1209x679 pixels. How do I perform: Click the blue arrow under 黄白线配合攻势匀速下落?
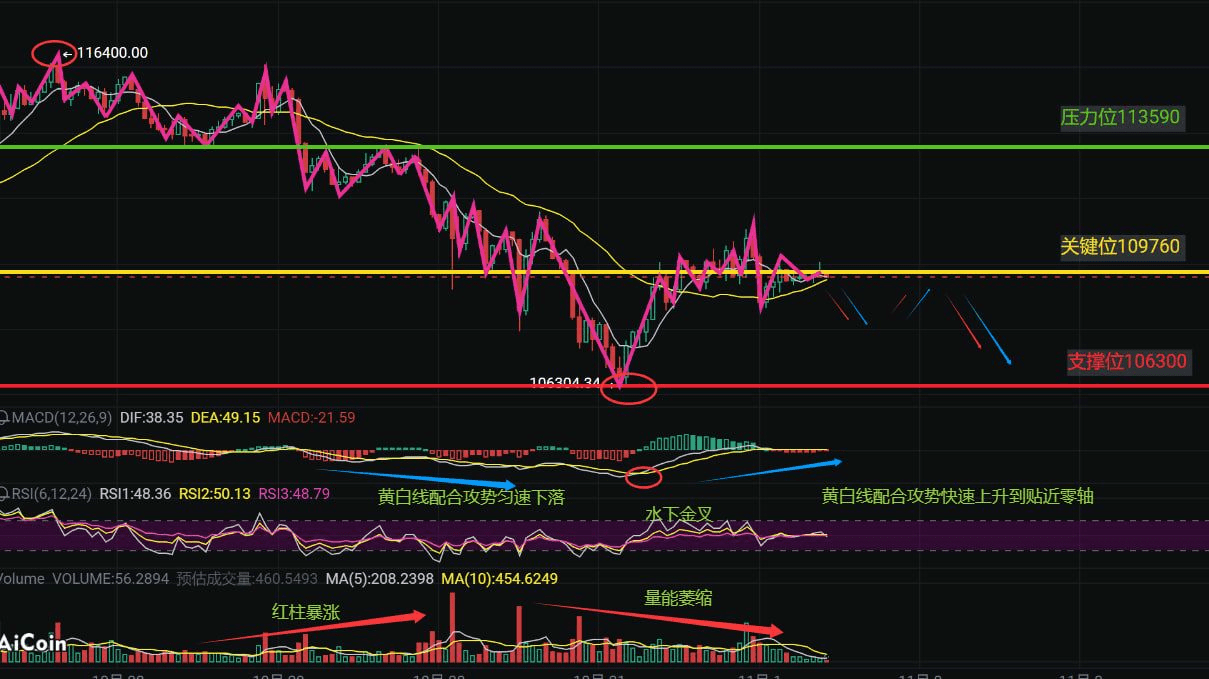418,478
